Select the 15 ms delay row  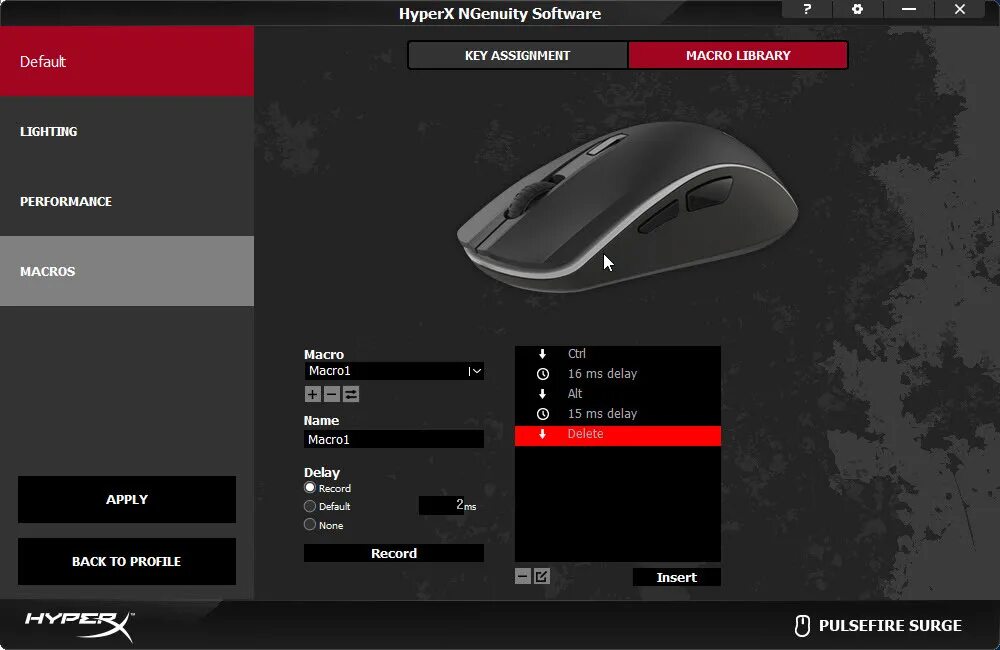[617, 414]
